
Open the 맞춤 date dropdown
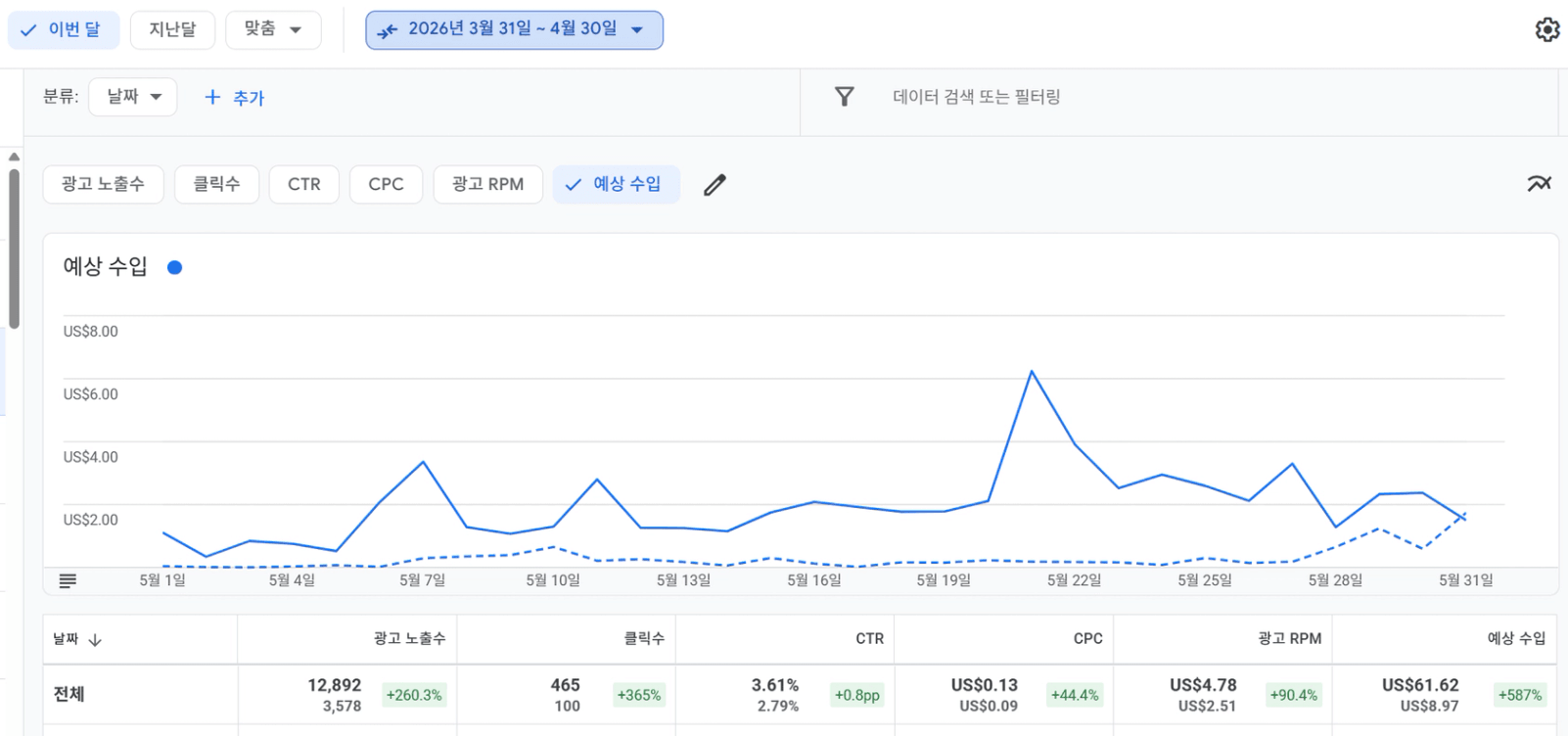pyautogui.click(x=273, y=29)
